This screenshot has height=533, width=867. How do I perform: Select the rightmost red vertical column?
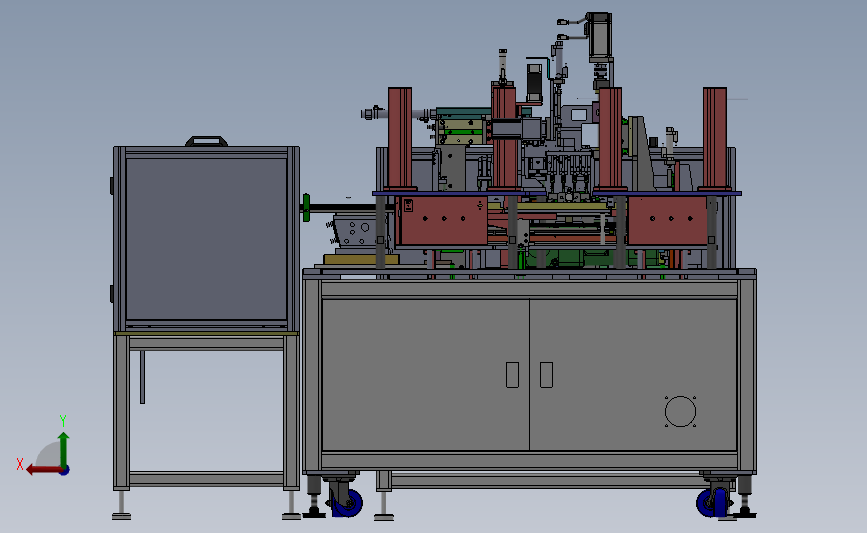point(715,138)
